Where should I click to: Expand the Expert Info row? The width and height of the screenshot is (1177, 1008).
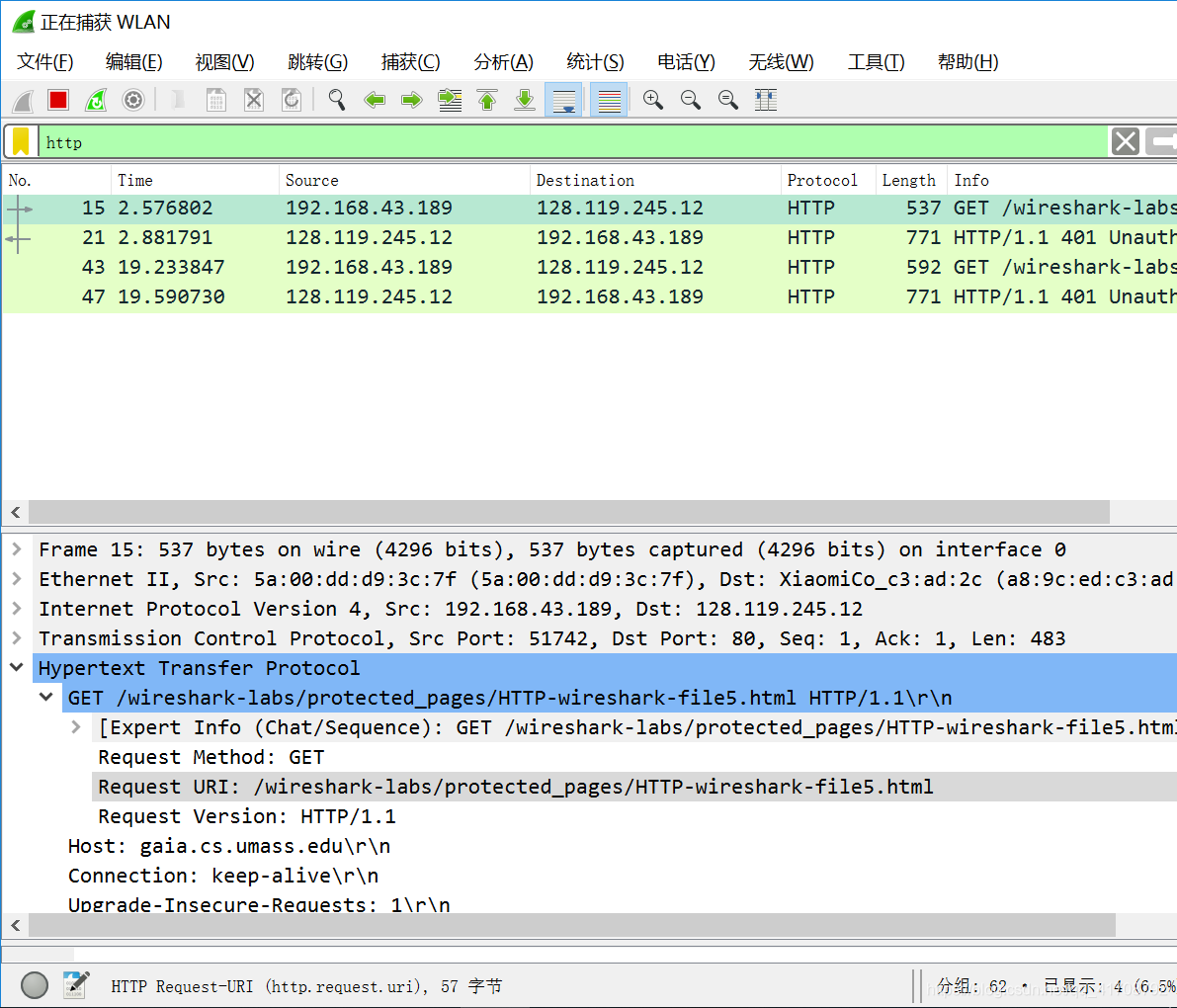click(76, 727)
